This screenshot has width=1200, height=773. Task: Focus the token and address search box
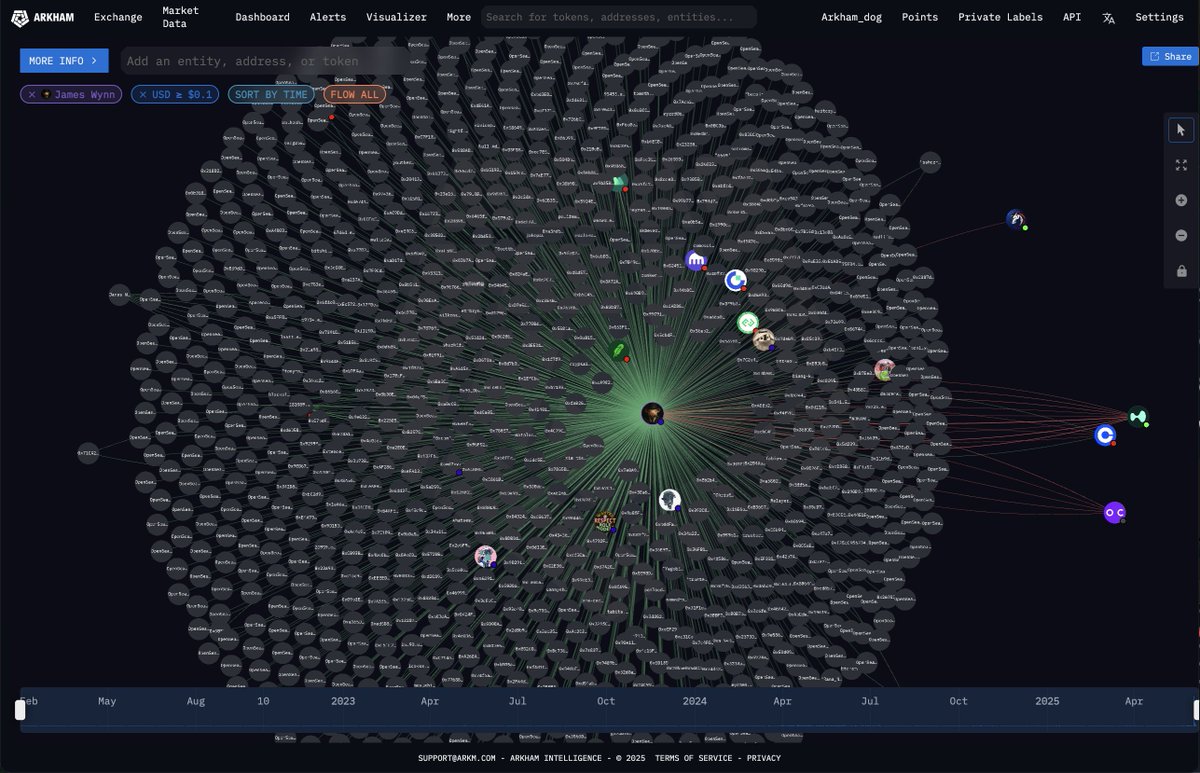pyautogui.click(x=619, y=17)
